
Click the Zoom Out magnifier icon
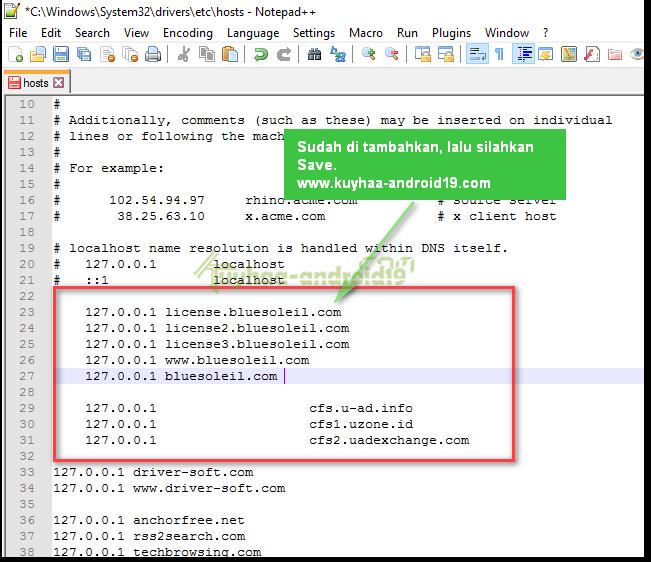(x=392, y=54)
